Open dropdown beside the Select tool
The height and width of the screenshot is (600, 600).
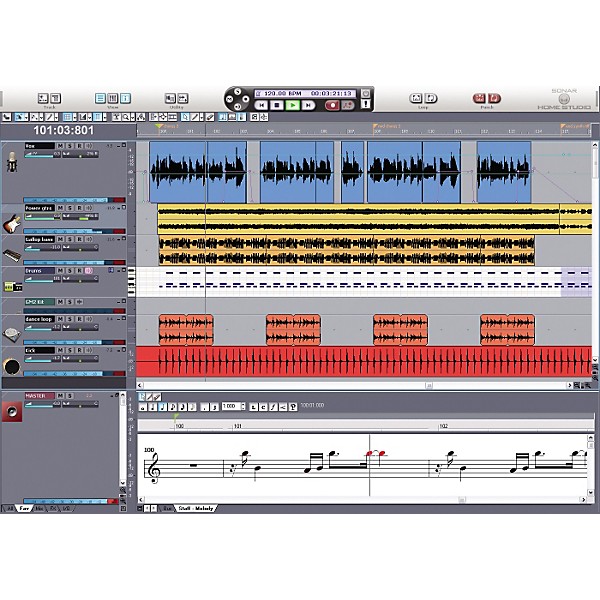26,117
